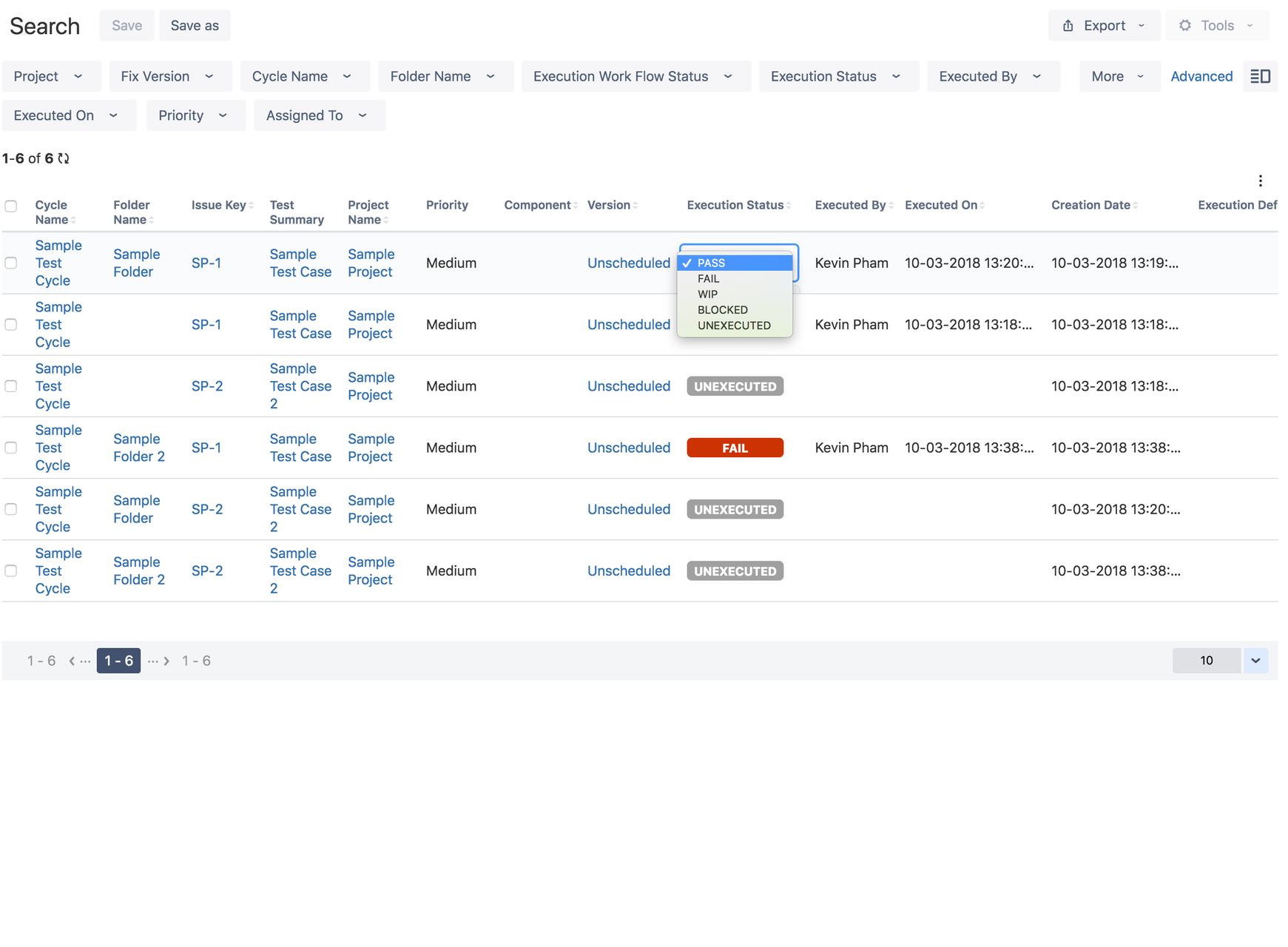Viewport: 1288px width, 947px height.
Task: Click the current page 1 - 6 button
Action: pyautogui.click(x=118, y=661)
